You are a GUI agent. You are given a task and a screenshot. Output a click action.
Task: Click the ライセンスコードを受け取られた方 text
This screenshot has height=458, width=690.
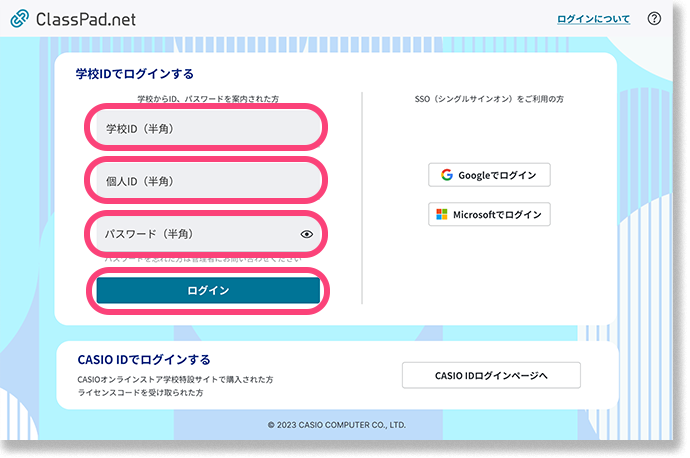pos(140,392)
